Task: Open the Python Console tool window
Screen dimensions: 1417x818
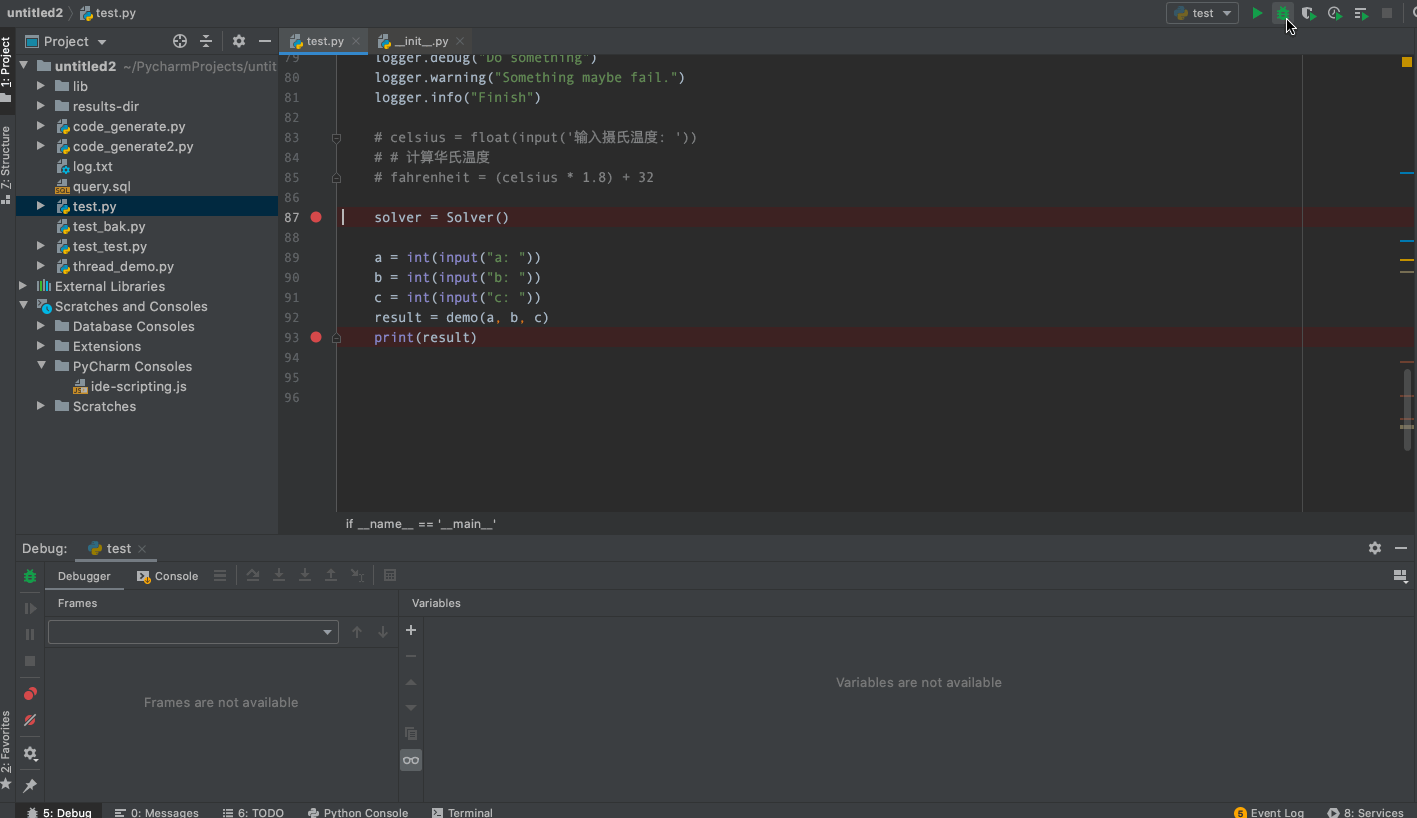Action: (x=358, y=812)
